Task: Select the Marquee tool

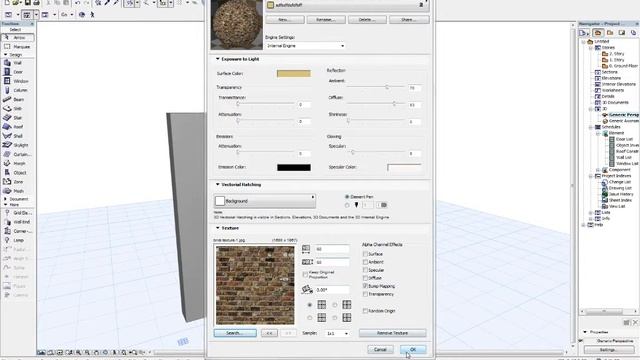Action: coord(18,47)
